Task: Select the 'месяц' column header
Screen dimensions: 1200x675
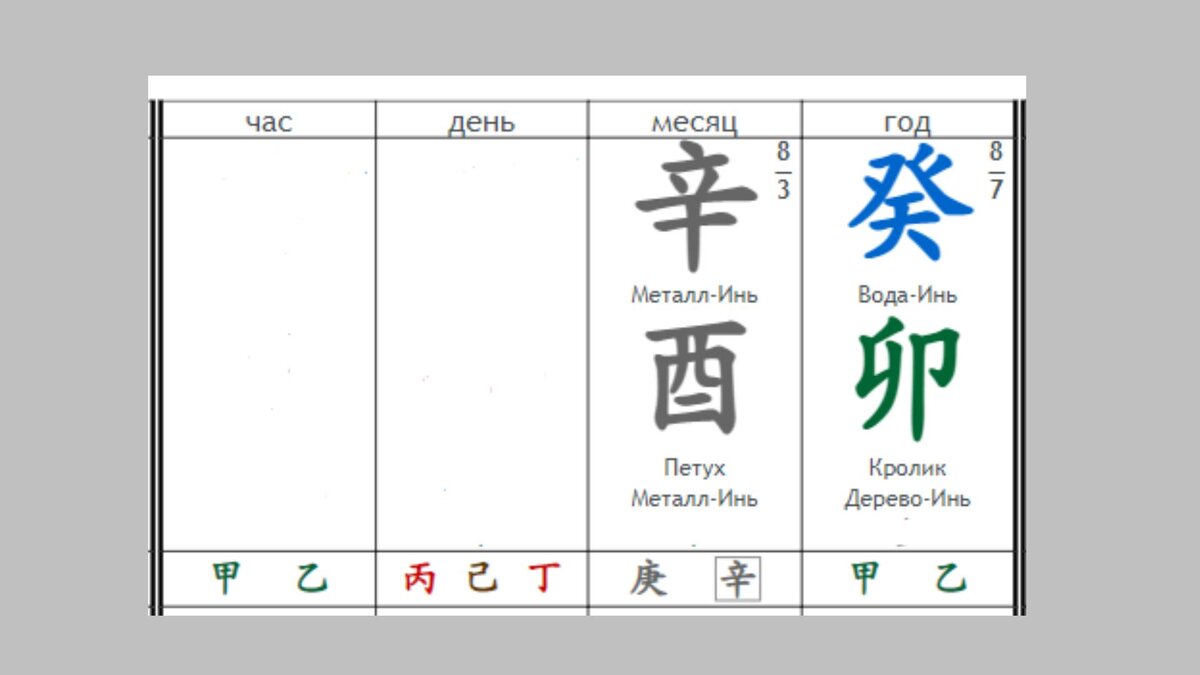Action: pyautogui.click(x=694, y=122)
